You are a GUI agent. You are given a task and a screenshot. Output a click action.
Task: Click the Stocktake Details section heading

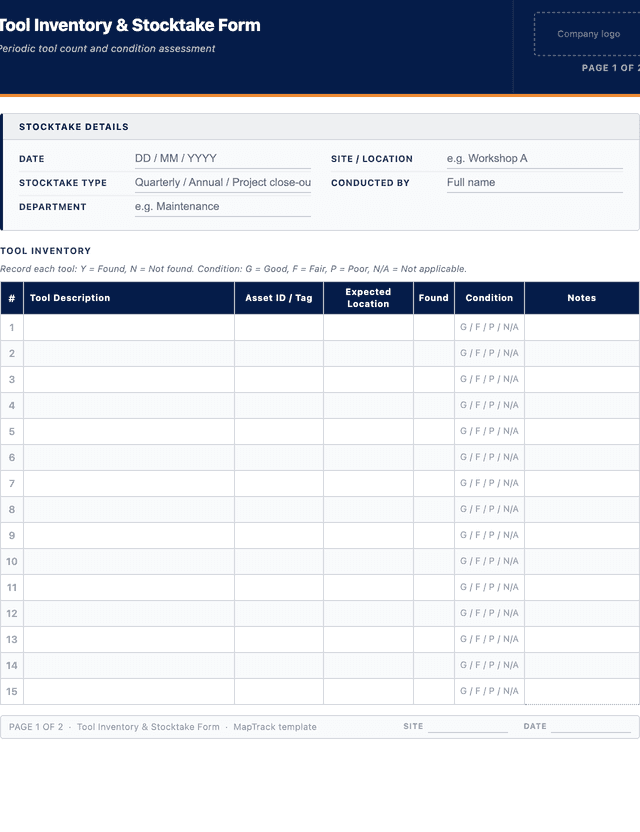(x=74, y=127)
